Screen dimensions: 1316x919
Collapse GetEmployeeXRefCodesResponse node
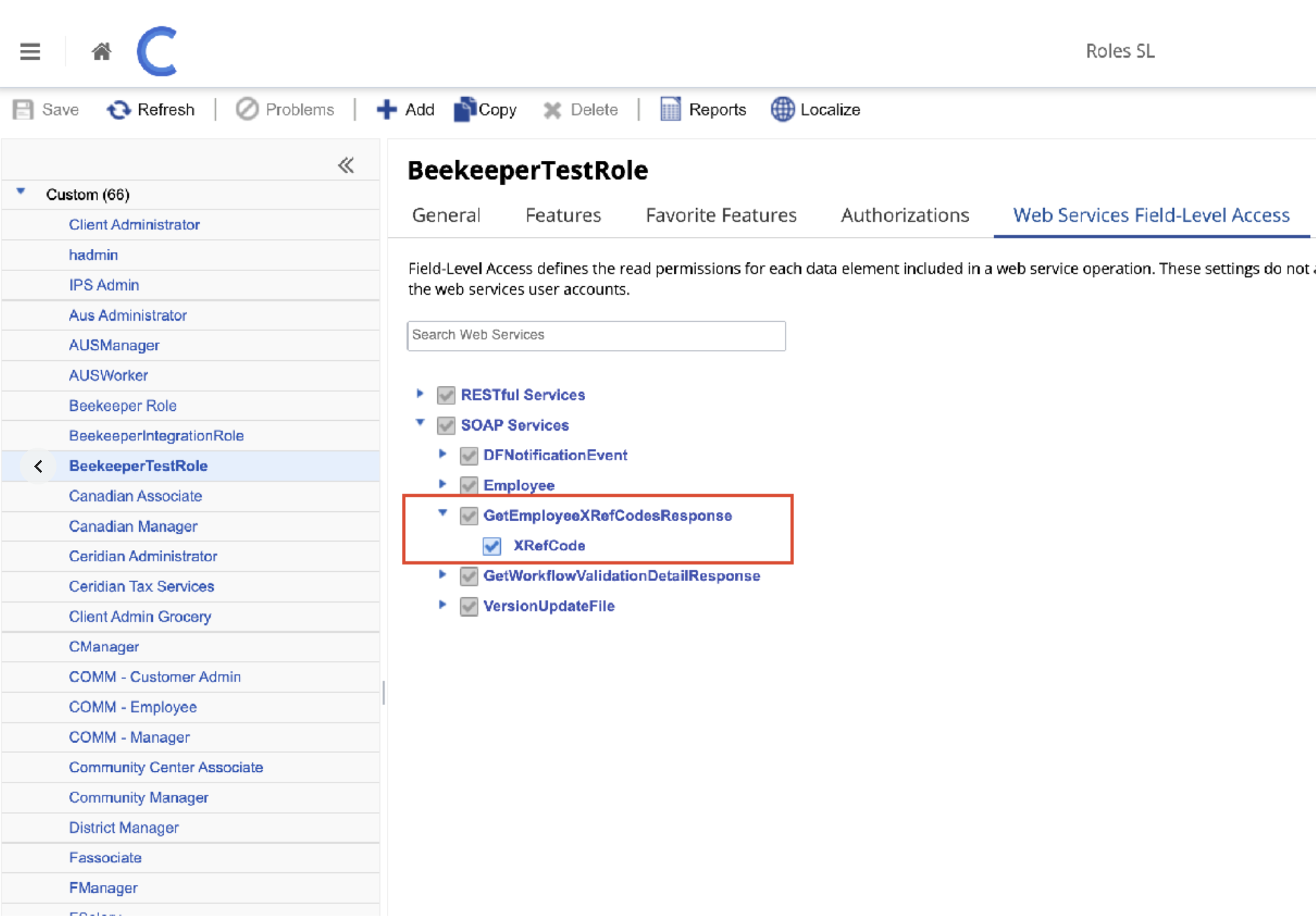tap(443, 514)
